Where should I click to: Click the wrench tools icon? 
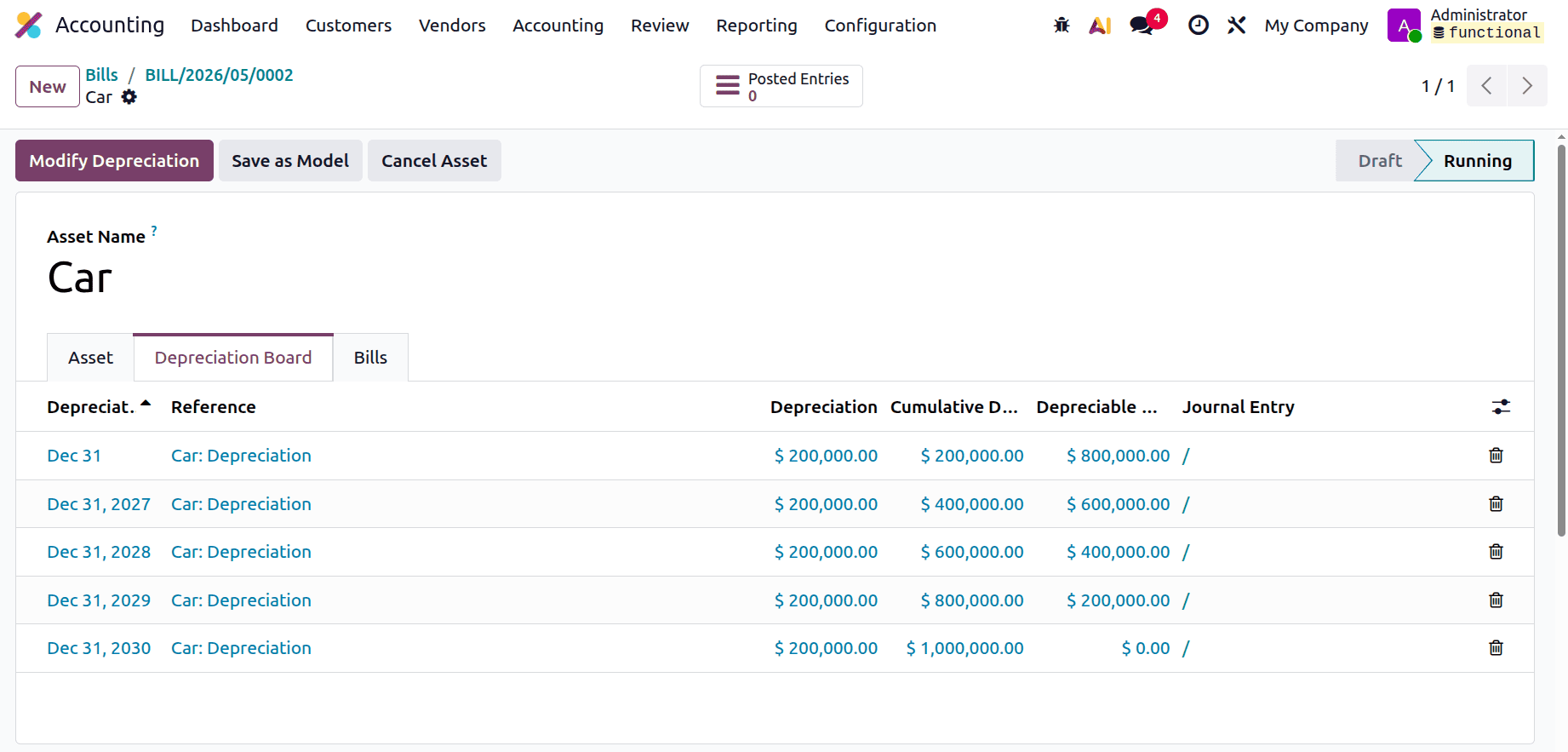coord(1237,26)
